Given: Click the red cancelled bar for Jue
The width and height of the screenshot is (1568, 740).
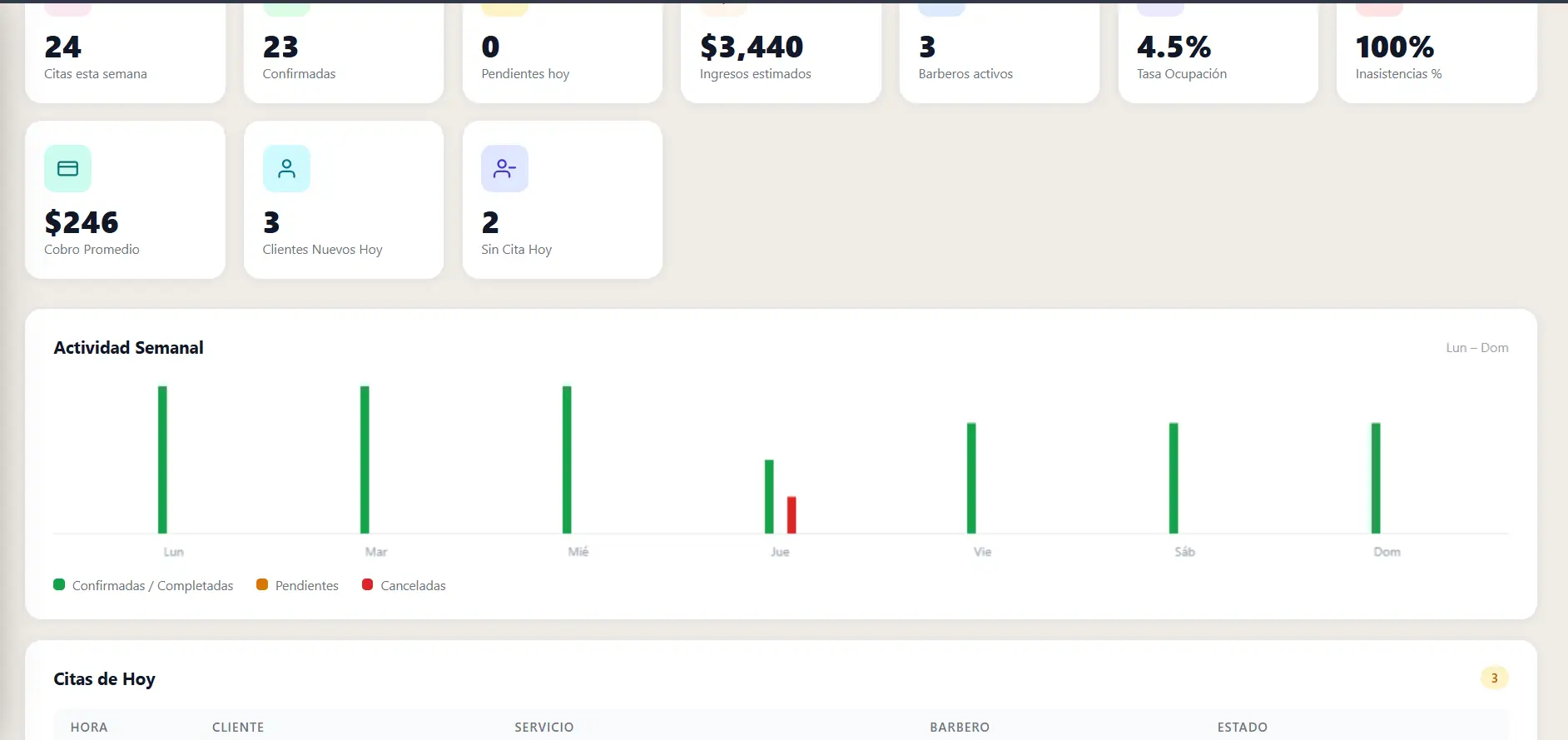Looking at the screenshot, I should [791, 514].
